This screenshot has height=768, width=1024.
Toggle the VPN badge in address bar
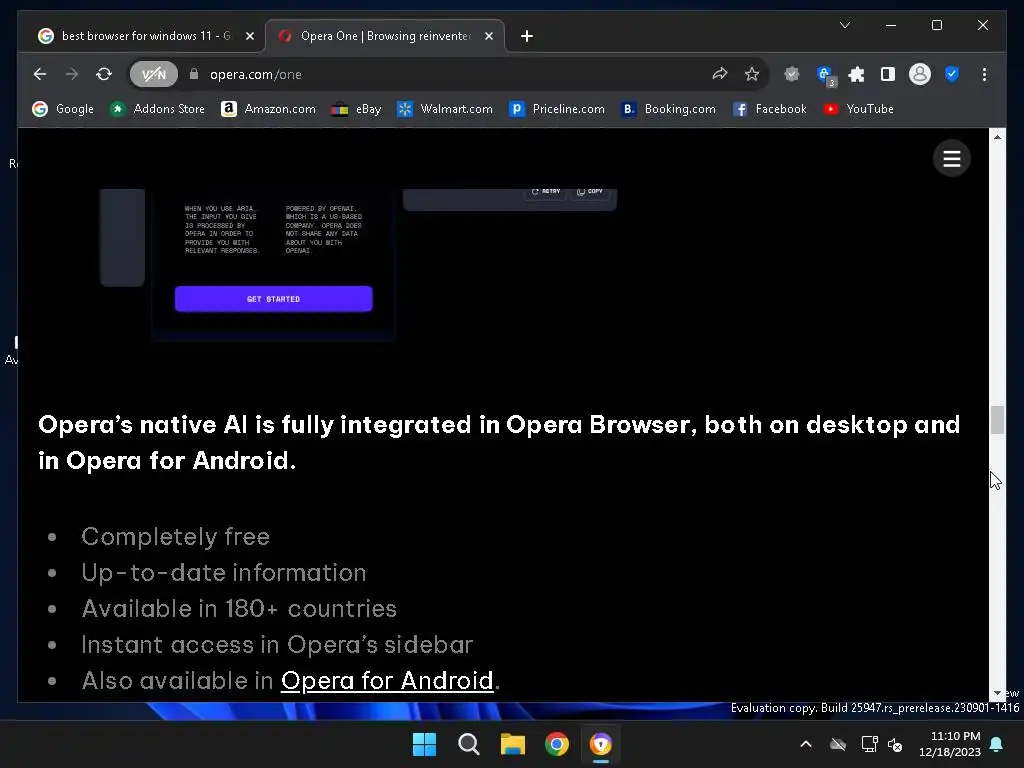pos(154,74)
